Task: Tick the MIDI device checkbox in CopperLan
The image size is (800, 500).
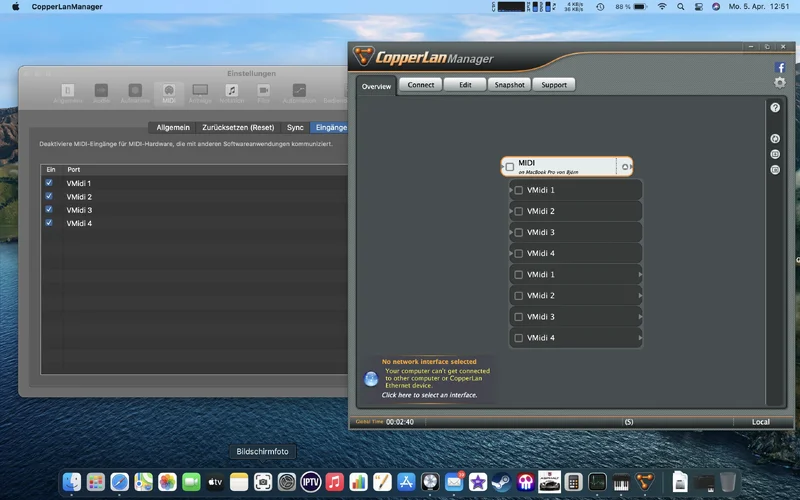Action: (x=510, y=167)
